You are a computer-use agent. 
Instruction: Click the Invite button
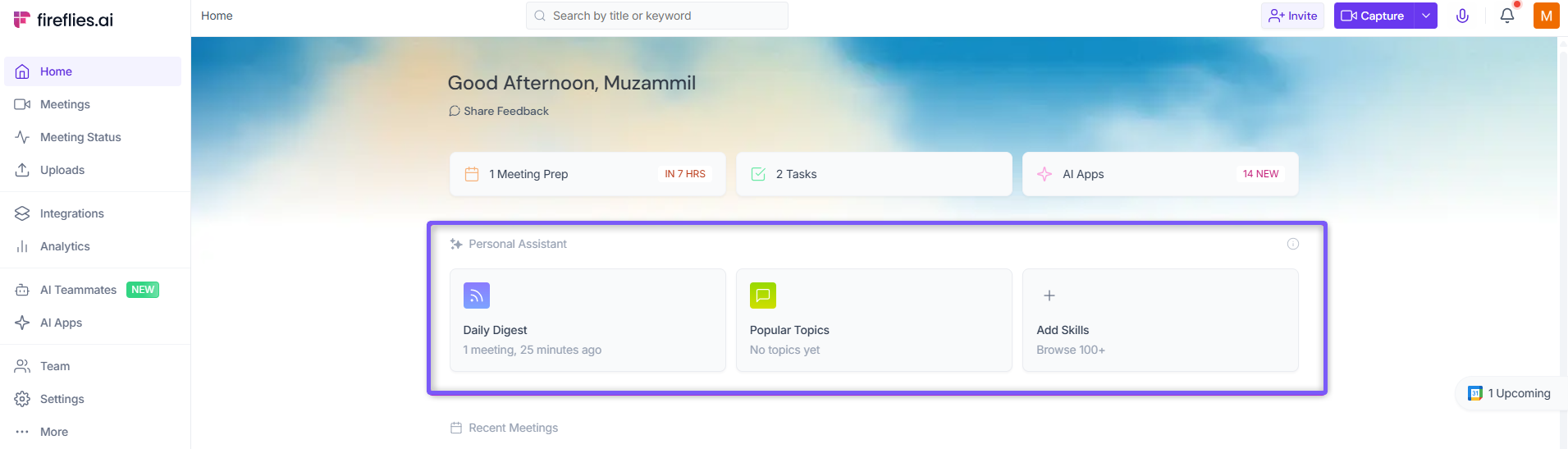(1292, 16)
